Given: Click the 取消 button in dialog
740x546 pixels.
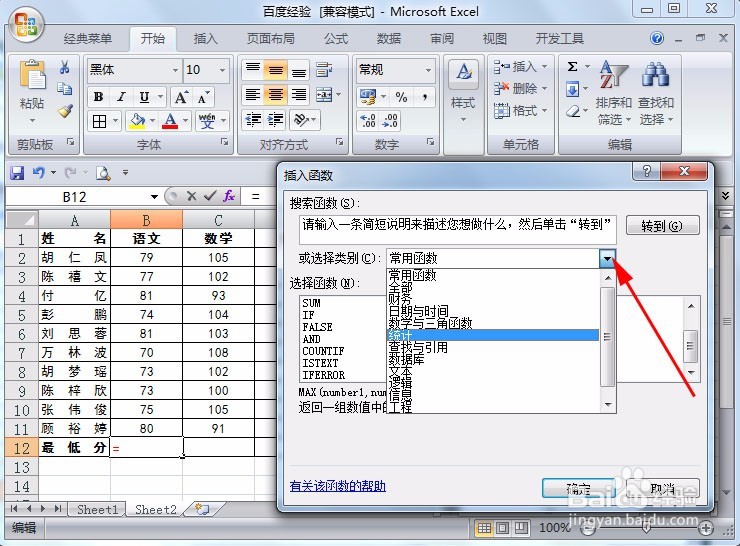Looking at the screenshot, I should tap(663, 489).
